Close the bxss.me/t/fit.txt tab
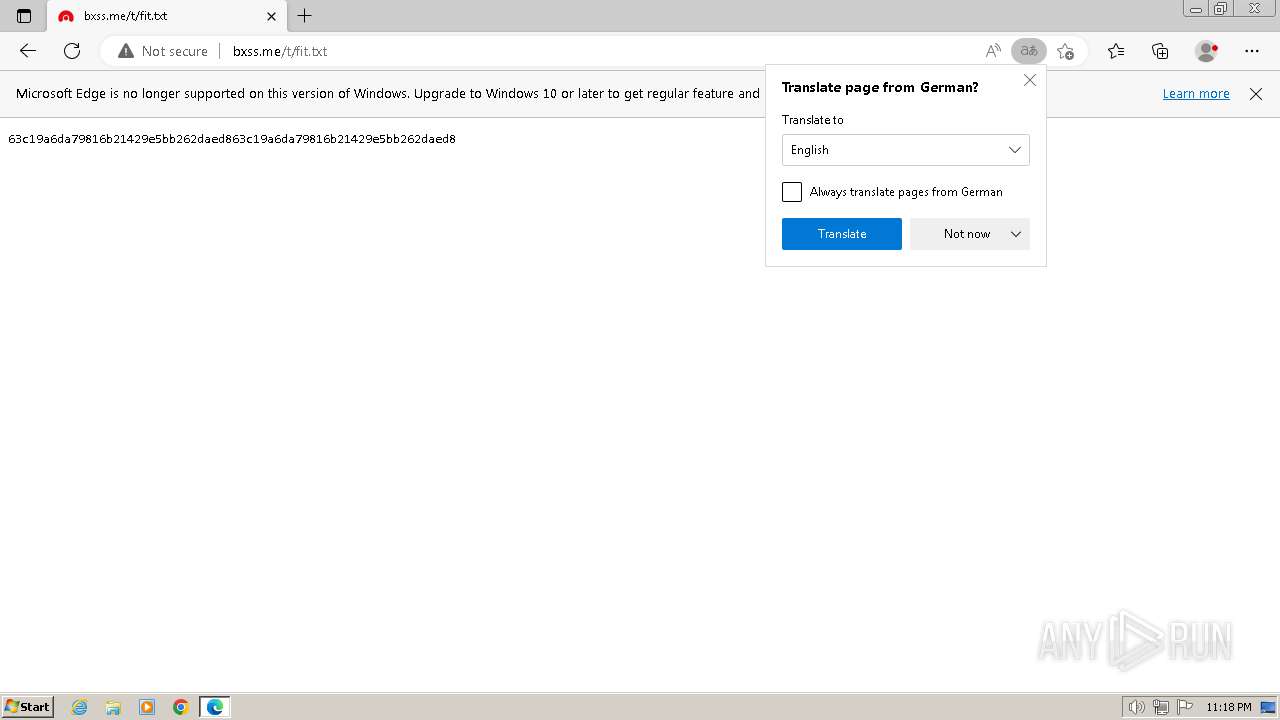1280x720 pixels. 272,16
